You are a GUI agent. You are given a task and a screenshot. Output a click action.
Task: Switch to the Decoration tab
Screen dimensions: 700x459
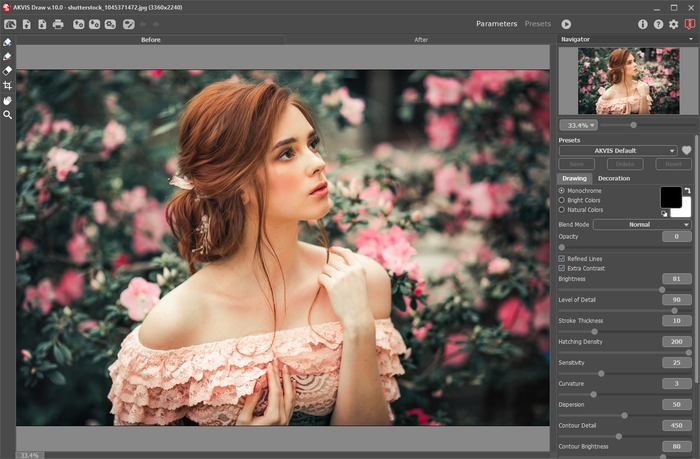pos(614,178)
